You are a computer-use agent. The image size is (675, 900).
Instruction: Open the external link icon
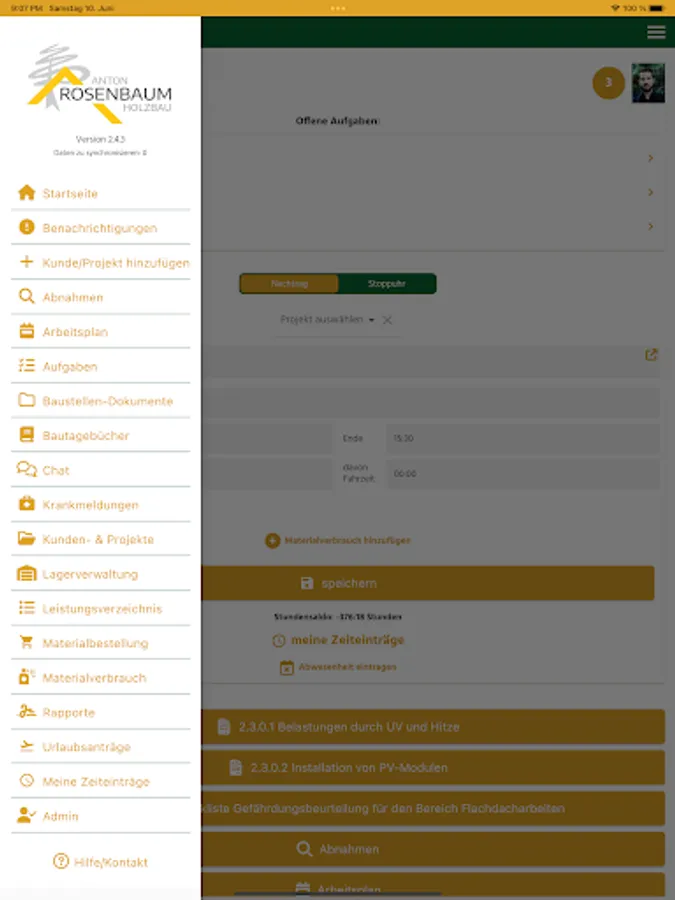tap(651, 355)
